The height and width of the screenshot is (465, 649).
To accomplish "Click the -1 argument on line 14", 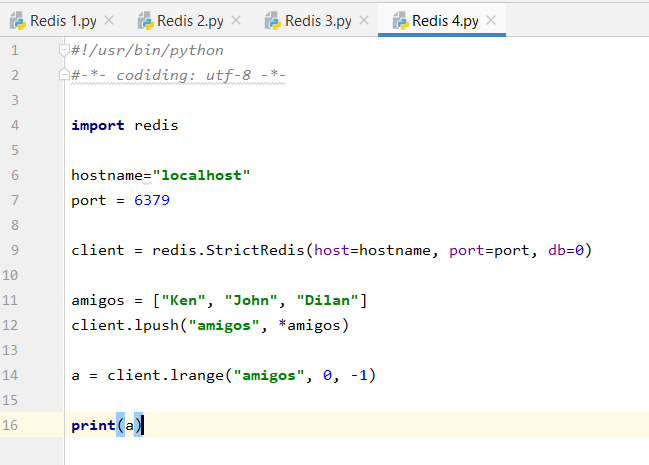I will 358,376.
